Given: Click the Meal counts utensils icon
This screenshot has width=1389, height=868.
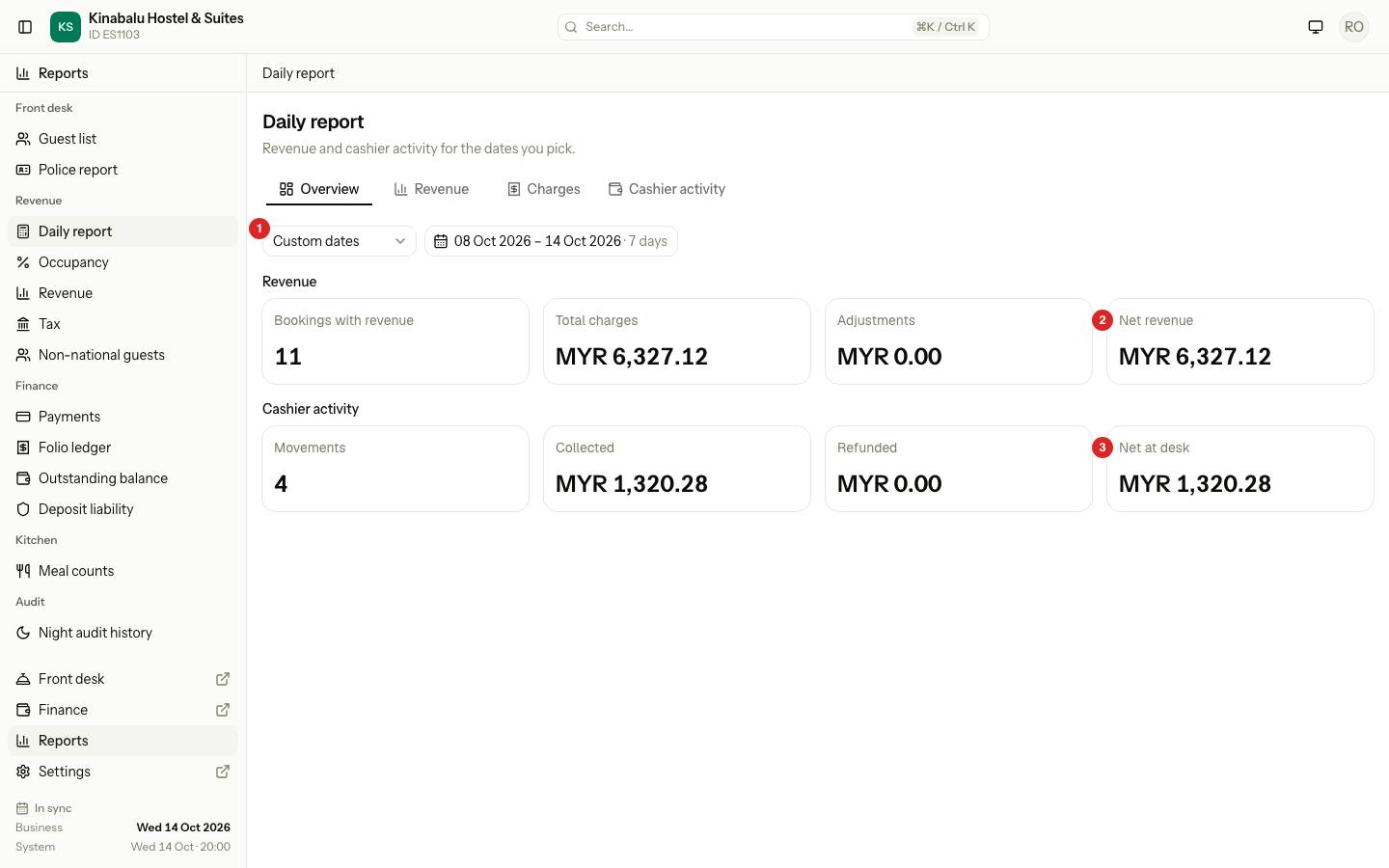Looking at the screenshot, I should click(x=23, y=571).
